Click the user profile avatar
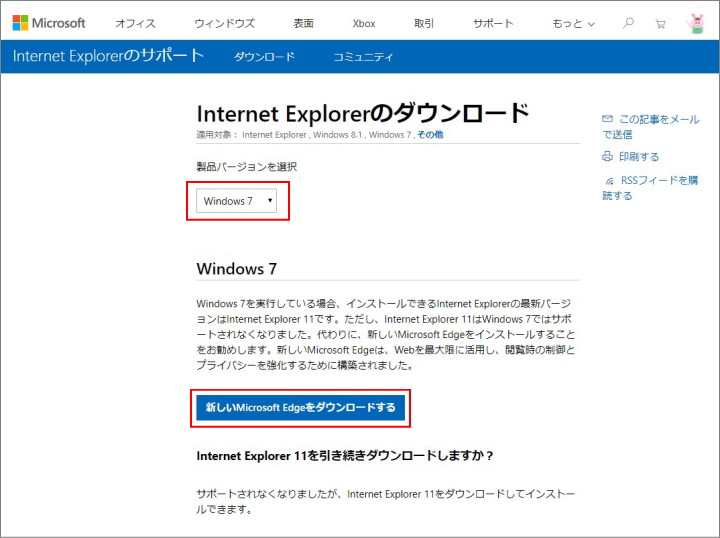This screenshot has width=720, height=538. (696, 23)
